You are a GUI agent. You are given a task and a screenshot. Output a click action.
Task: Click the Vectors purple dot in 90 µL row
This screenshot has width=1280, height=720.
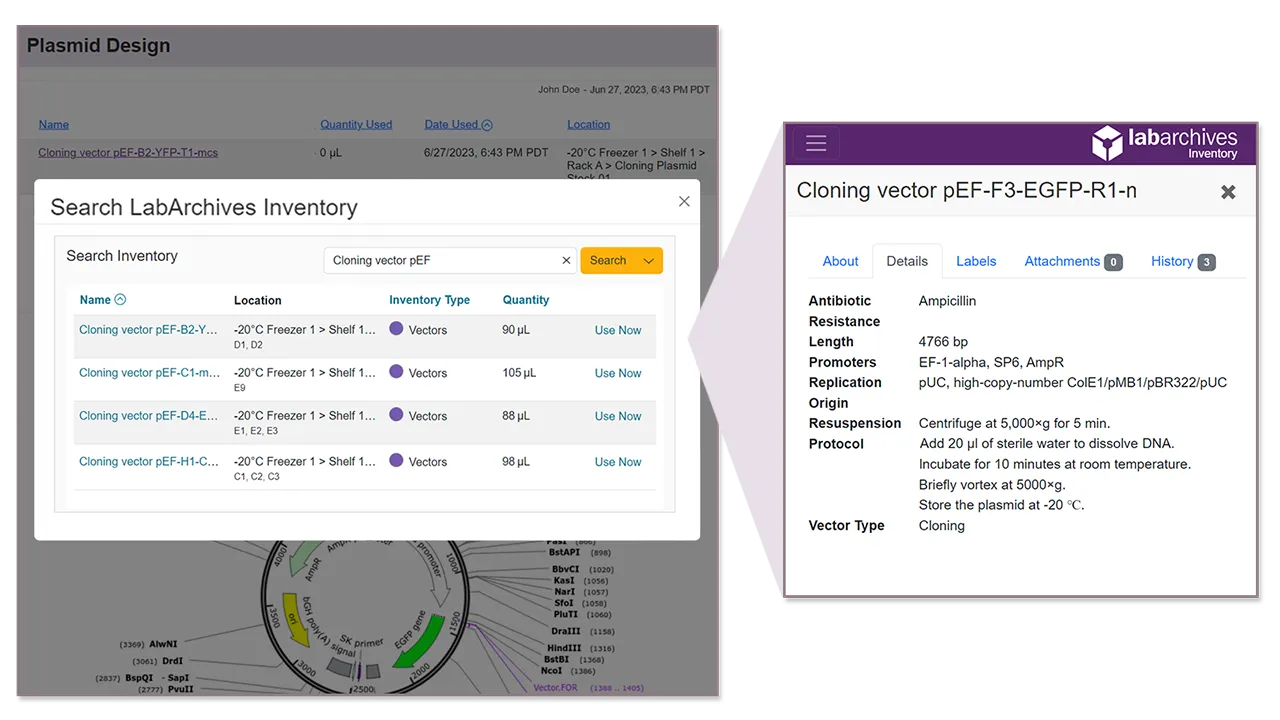(396, 328)
